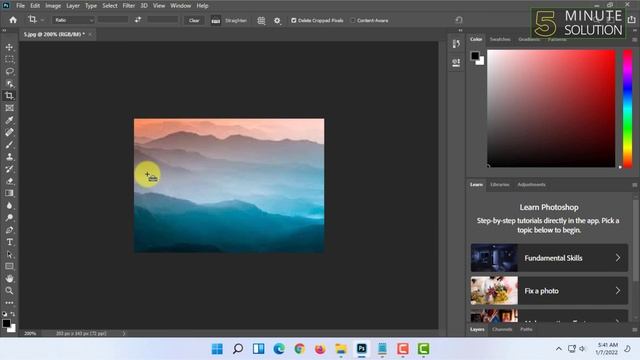Open the crop overlay grid options
Screen dimensions: 640x360
261,20
